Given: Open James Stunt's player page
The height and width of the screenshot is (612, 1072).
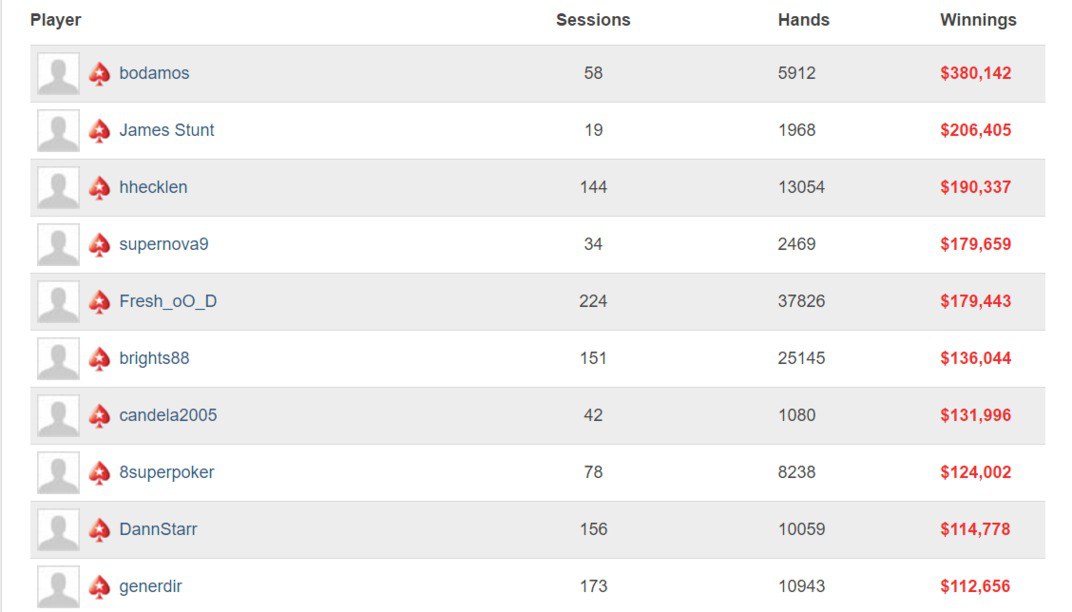Looking at the screenshot, I should (166, 130).
